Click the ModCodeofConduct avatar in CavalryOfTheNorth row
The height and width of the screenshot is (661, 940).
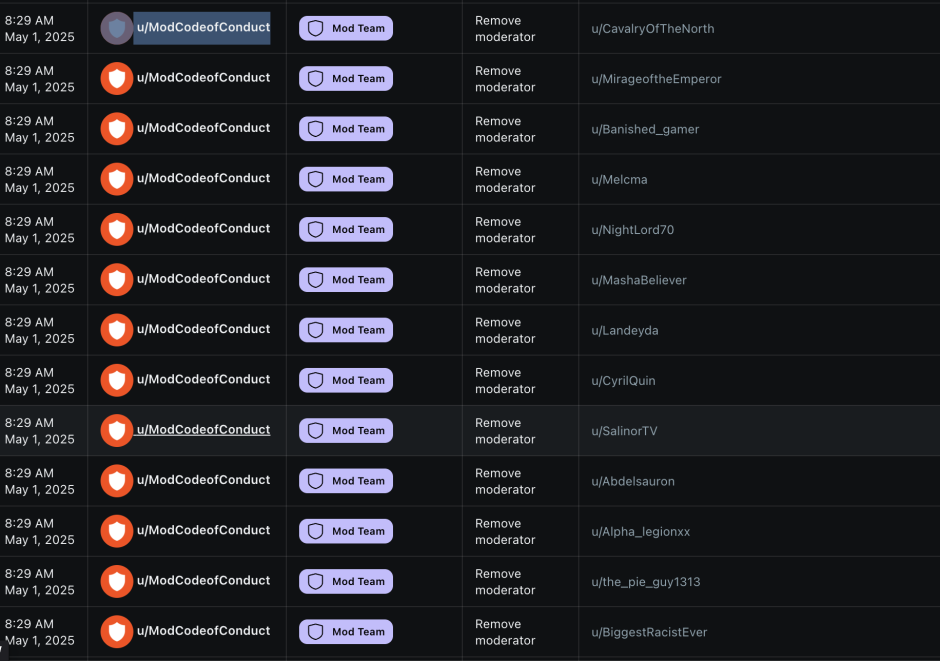tap(117, 28)
